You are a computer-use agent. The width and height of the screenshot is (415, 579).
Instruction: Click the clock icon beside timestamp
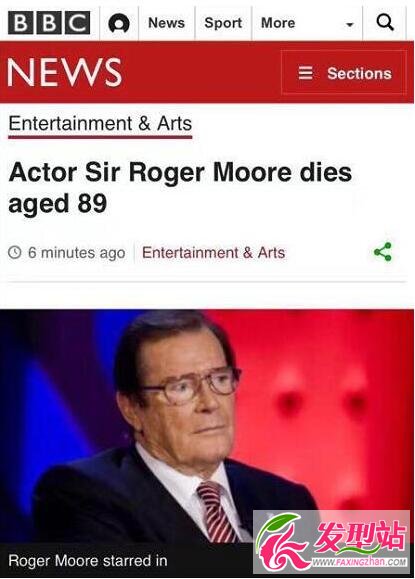tap(15, 253)
